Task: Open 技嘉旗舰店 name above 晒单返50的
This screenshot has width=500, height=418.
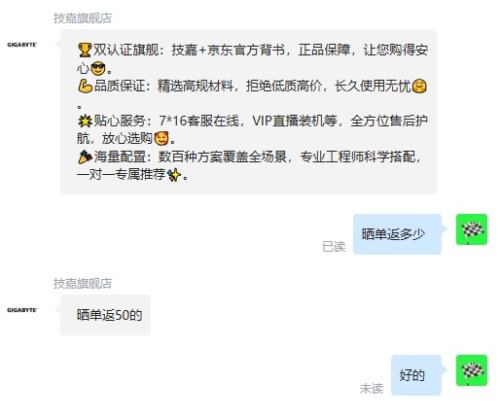Action: coord(83,283)
